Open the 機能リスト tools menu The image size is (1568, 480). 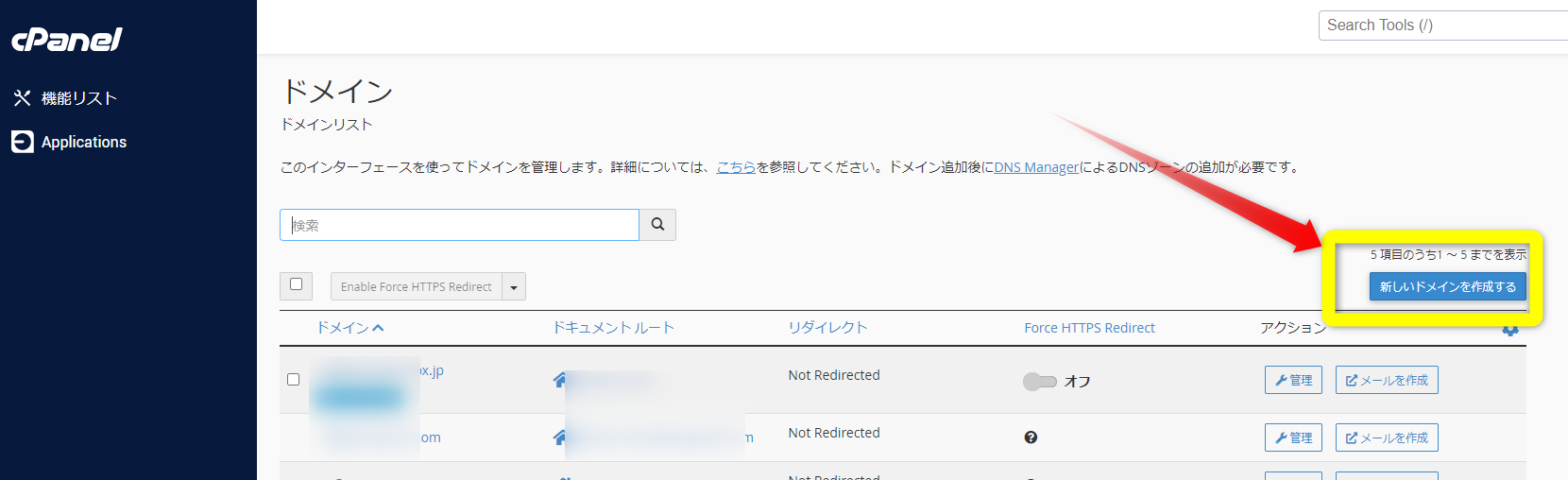click(65, 98)
